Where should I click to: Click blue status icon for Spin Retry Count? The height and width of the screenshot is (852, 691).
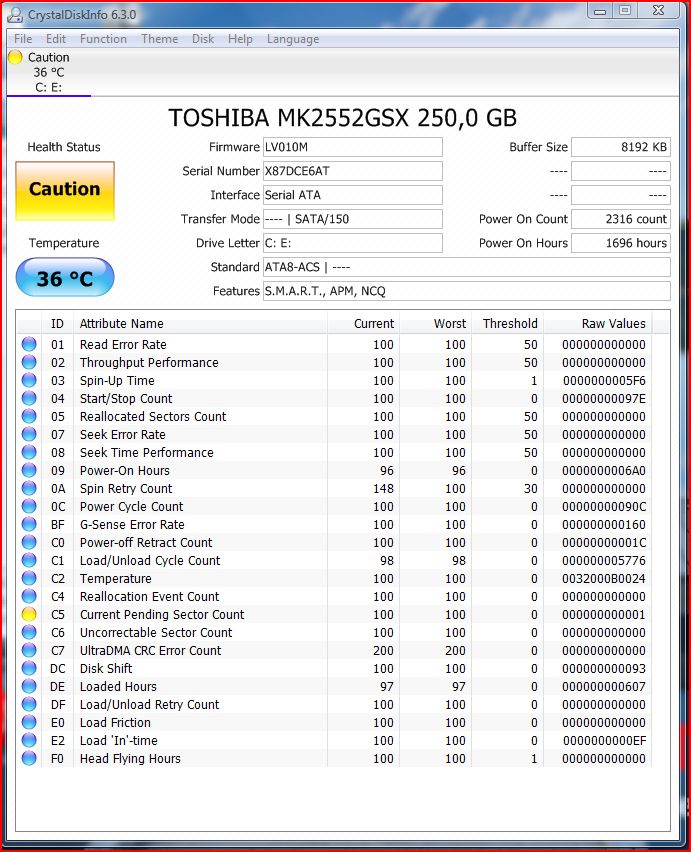point(29,488)
